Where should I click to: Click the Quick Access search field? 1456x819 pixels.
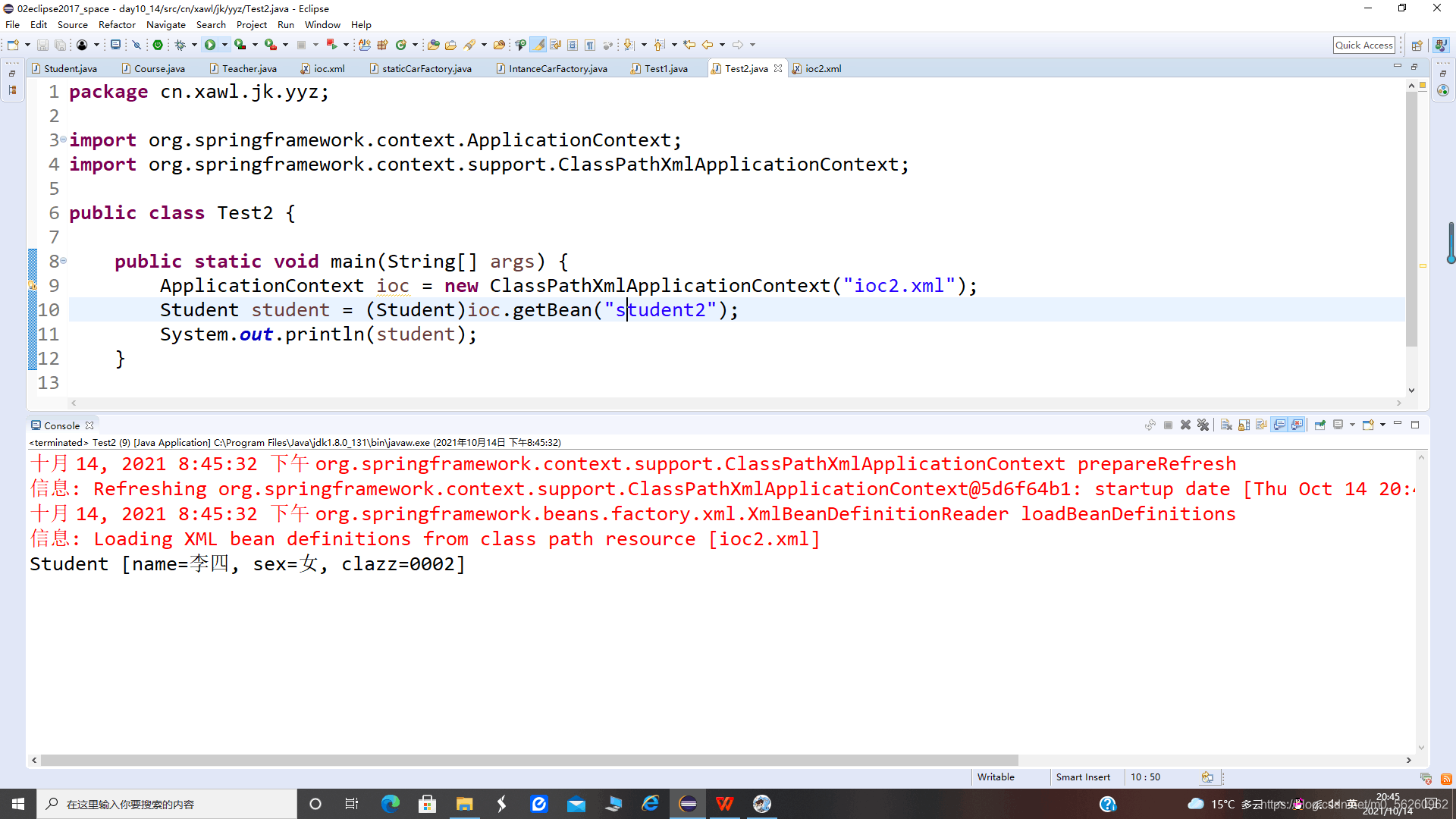[x=1363, y=45]
